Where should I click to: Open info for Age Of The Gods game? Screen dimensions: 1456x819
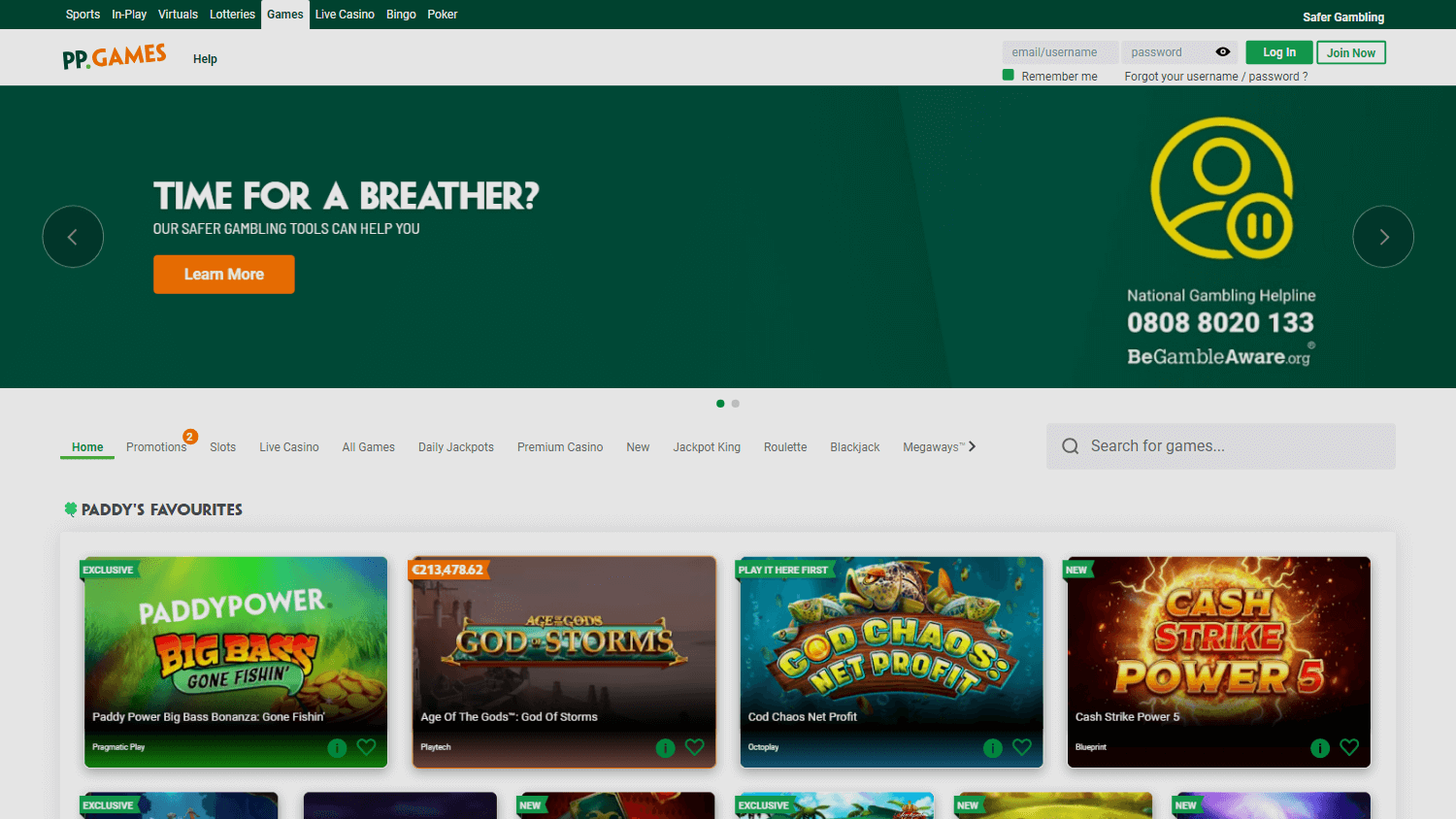(665, 748)
